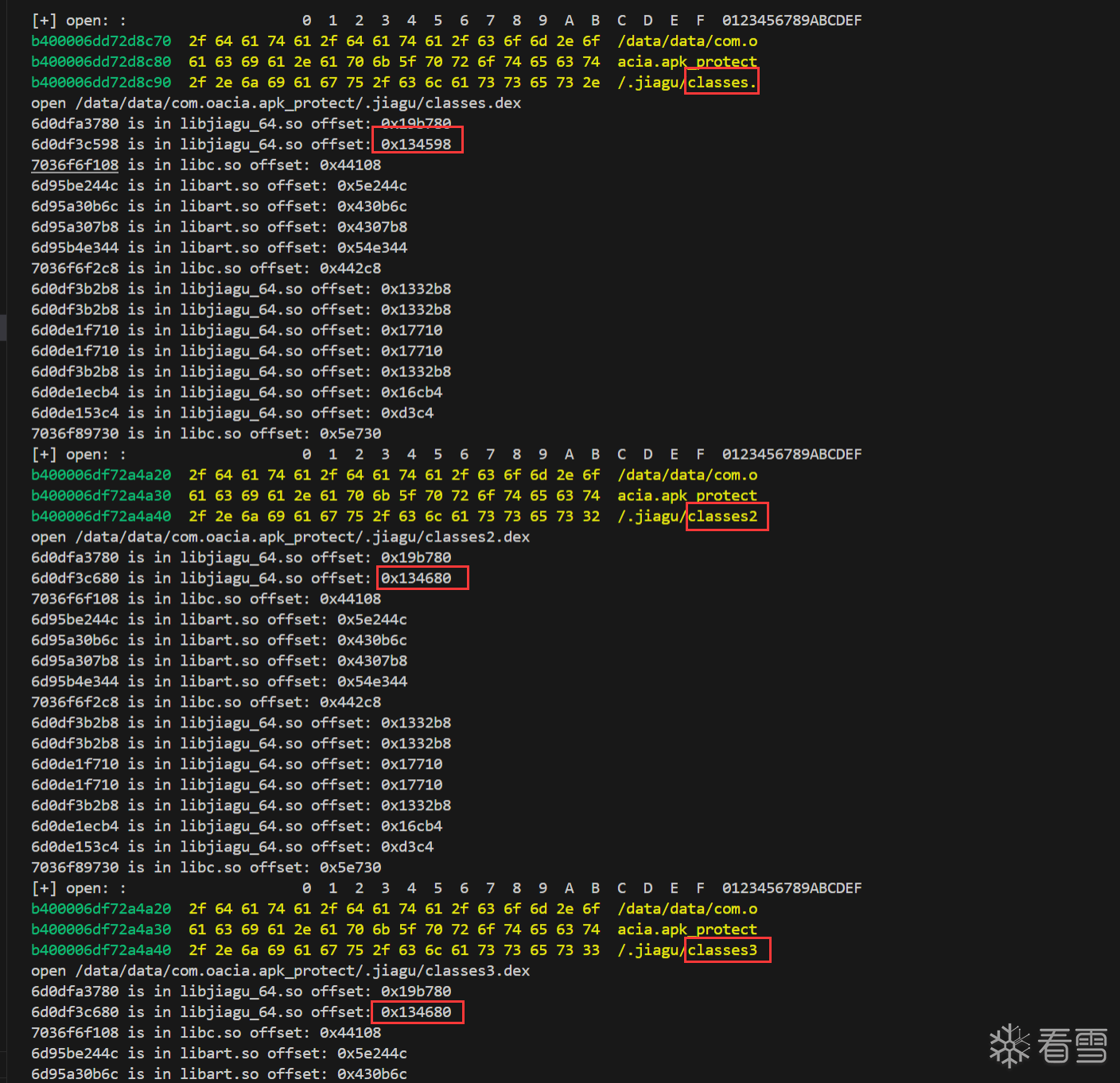This screenshot has width=1120, height=1083.
Task: Click the underlined address 7036f6f108
Action: pos(75,165)
